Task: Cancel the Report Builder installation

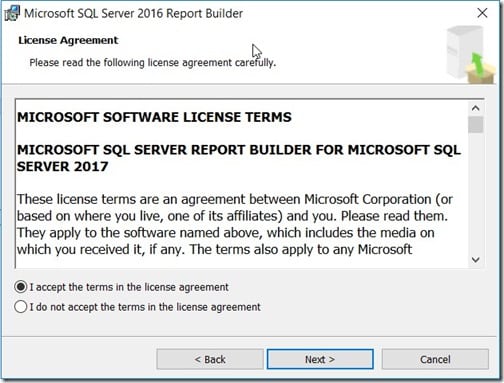Action: (x=435, y=359)
